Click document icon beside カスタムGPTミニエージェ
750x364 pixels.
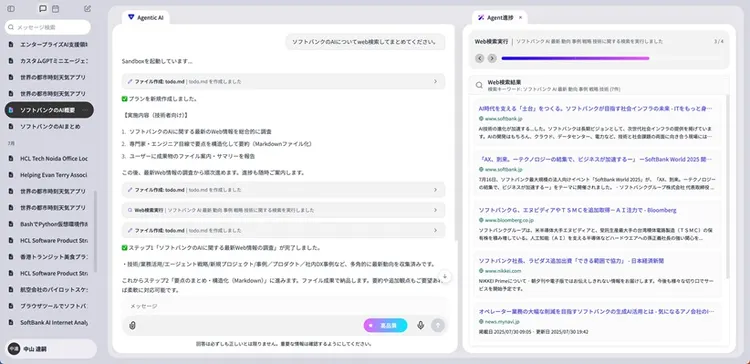11,61
